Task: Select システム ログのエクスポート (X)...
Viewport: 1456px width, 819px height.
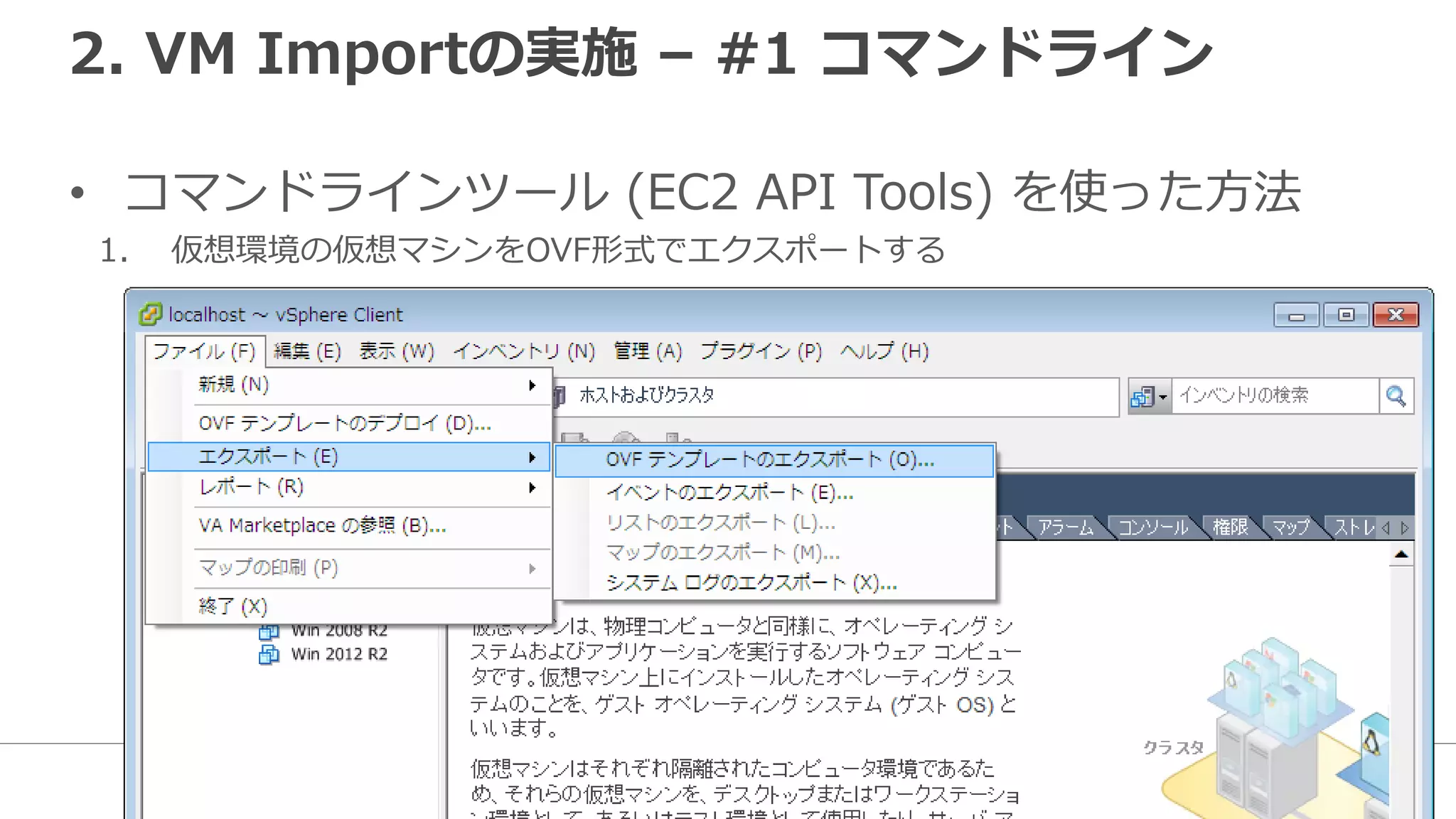Action: point(774,584)
